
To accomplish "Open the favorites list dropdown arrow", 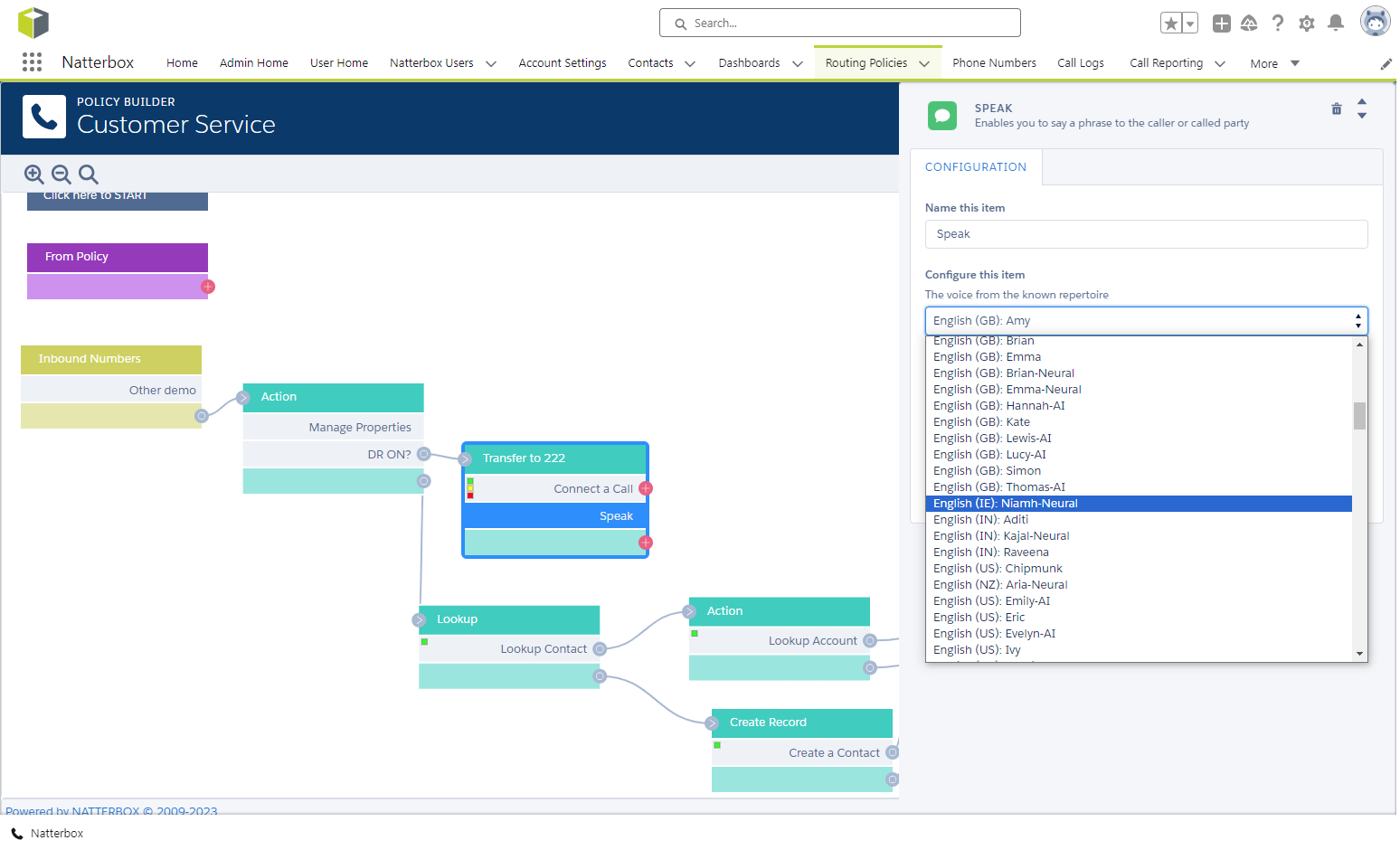I will [x=1190, y=24].
